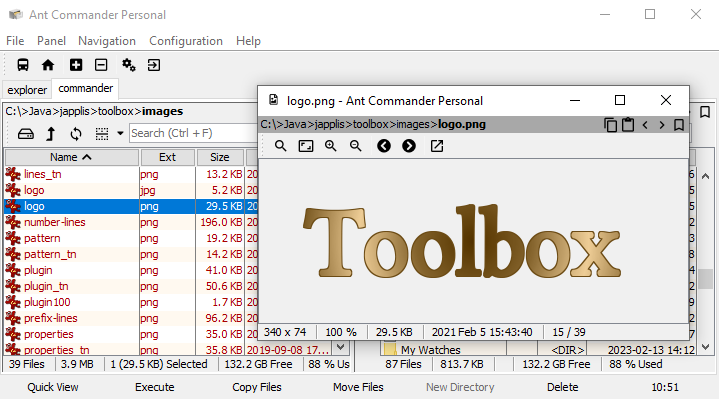The width and height of the screenshot is (719, 399).
Task: Fit image to window icon
Action: (306, 146)
